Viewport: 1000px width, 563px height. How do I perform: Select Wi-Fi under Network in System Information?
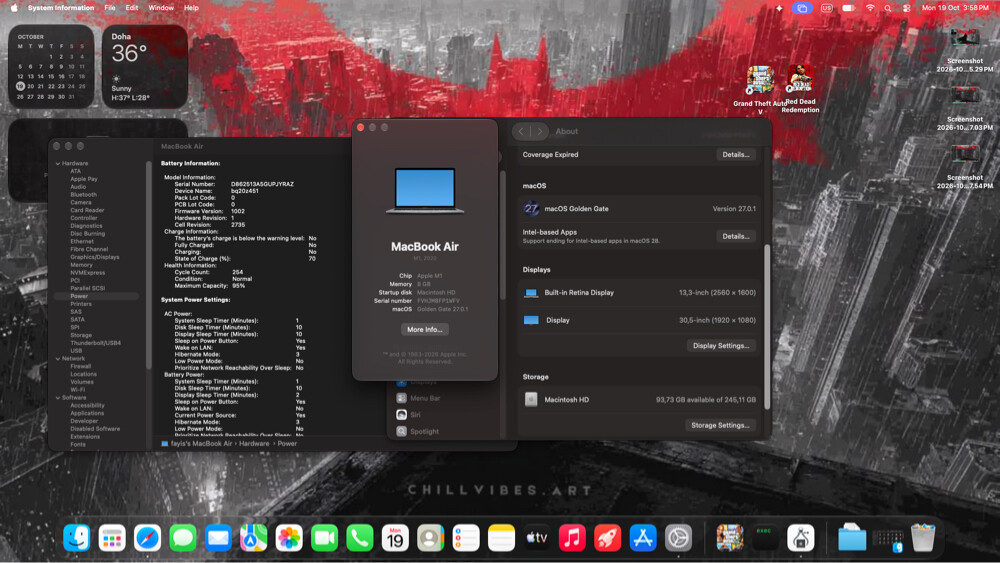(x=77, y=390)
